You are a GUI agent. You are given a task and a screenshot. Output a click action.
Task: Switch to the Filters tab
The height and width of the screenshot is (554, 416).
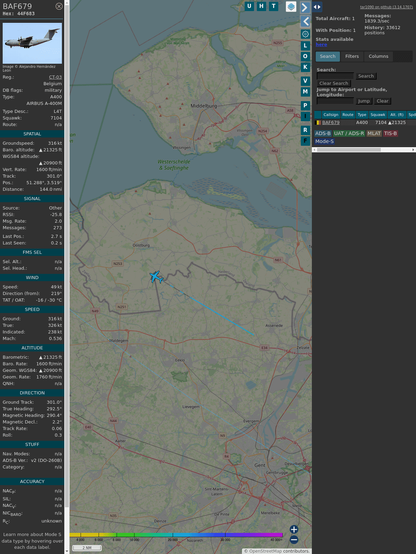(352, 57)
